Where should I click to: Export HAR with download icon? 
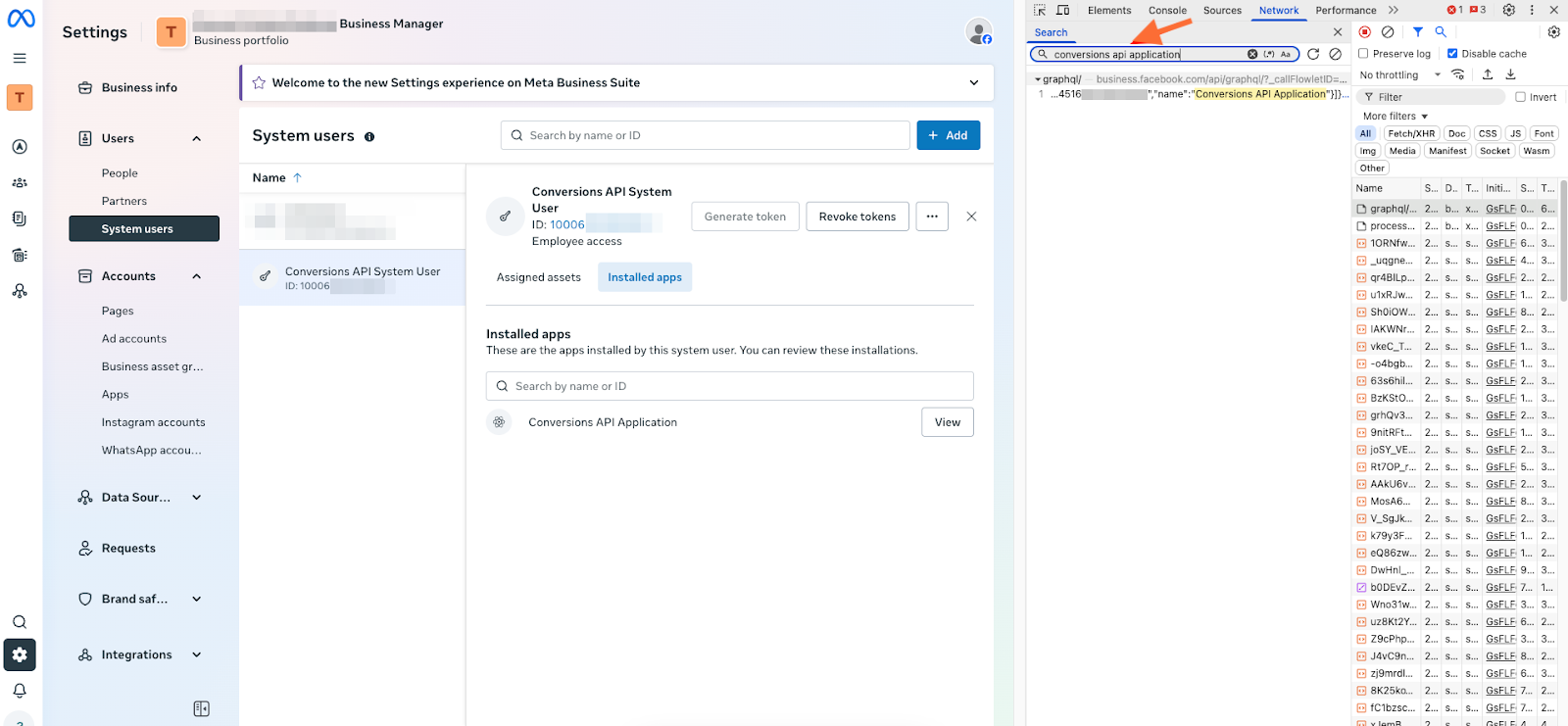coord(1510,75)
